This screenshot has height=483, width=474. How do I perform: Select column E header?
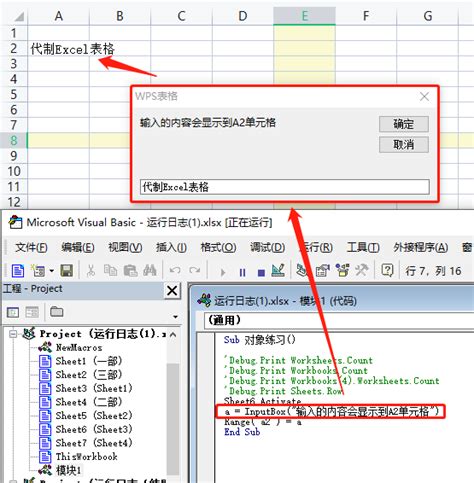click(304, 16)
